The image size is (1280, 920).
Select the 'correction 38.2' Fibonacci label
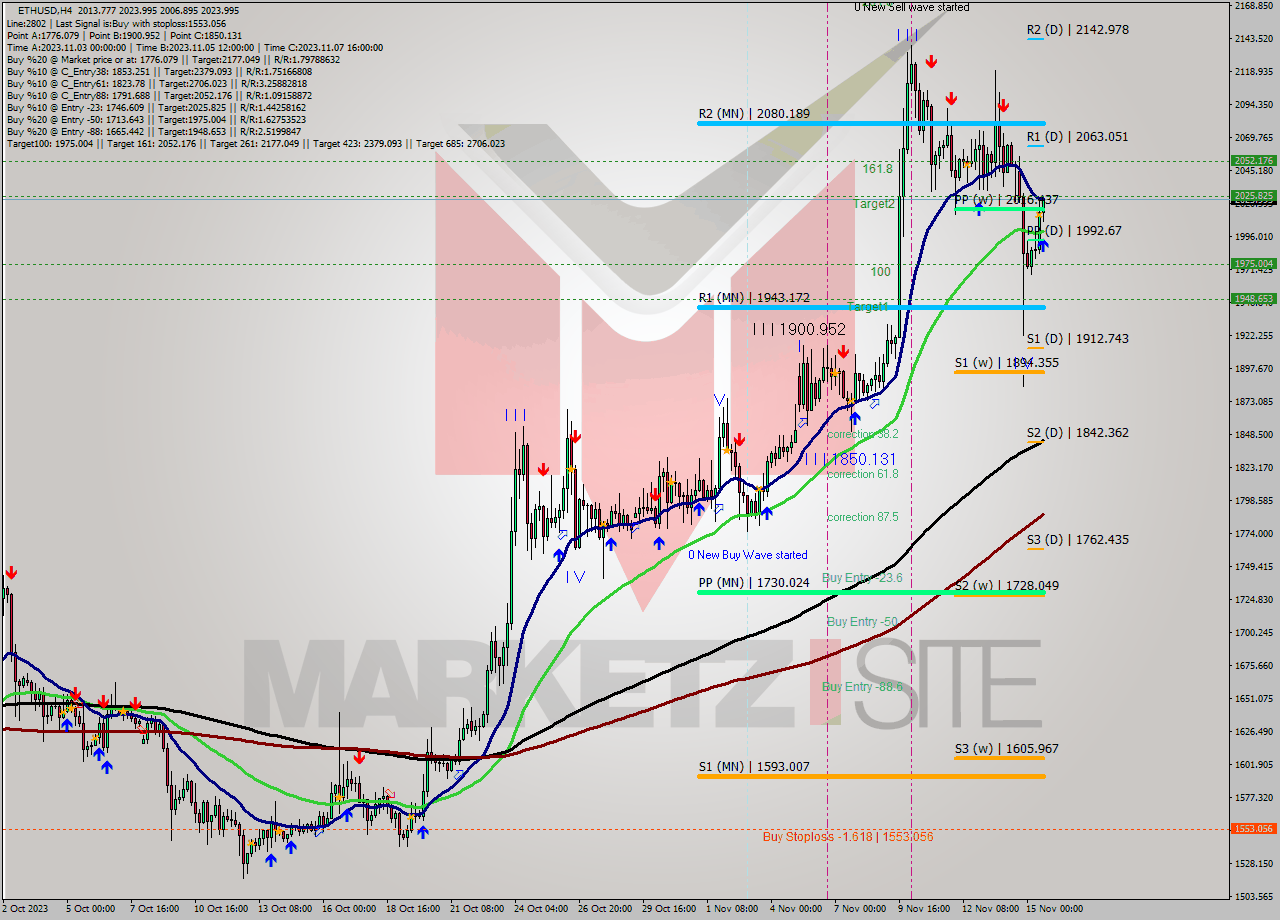tap(863, 434)
